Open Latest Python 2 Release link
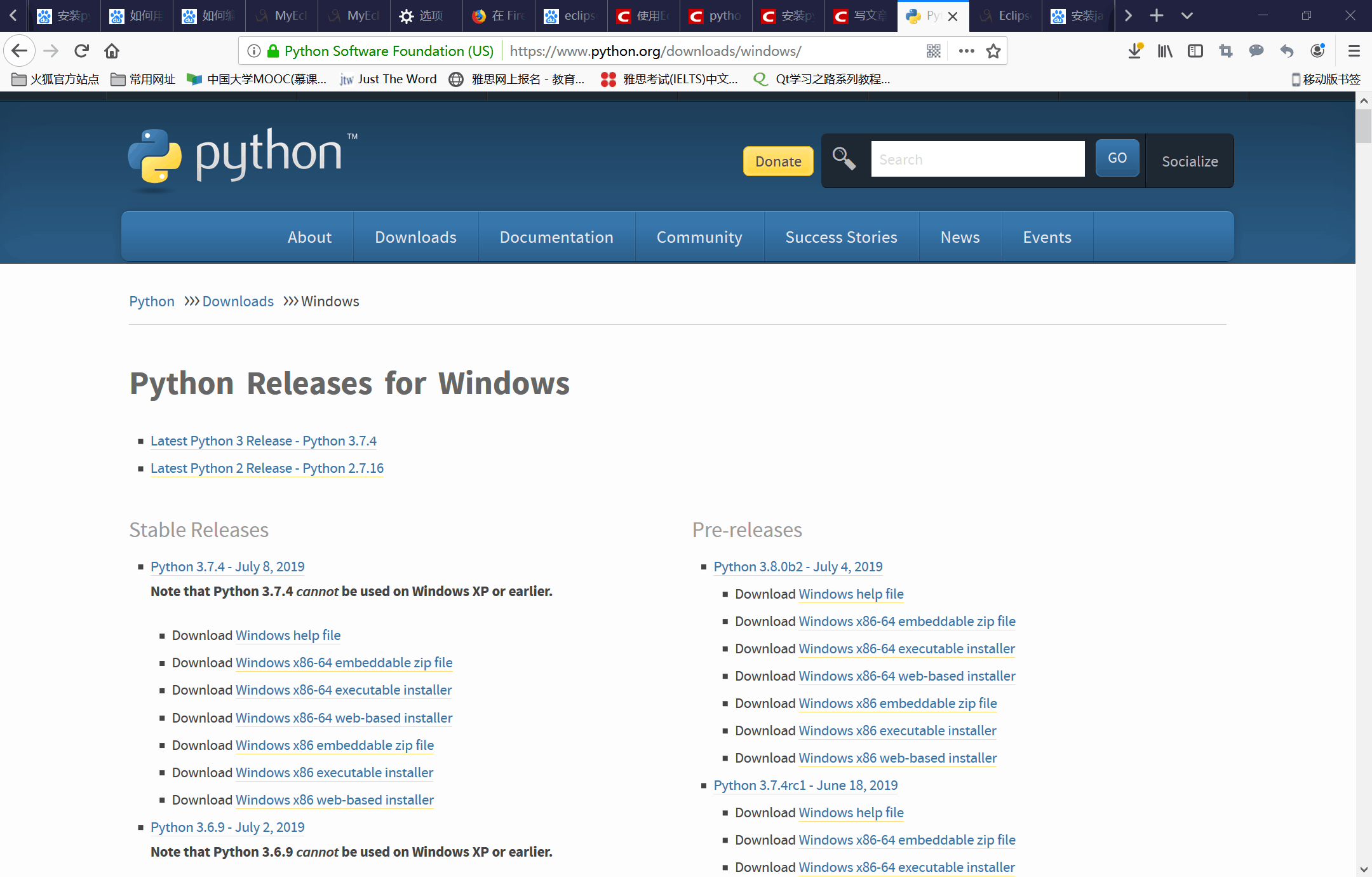Viewport: 1372px width, 877px height. tap(267, 468)
